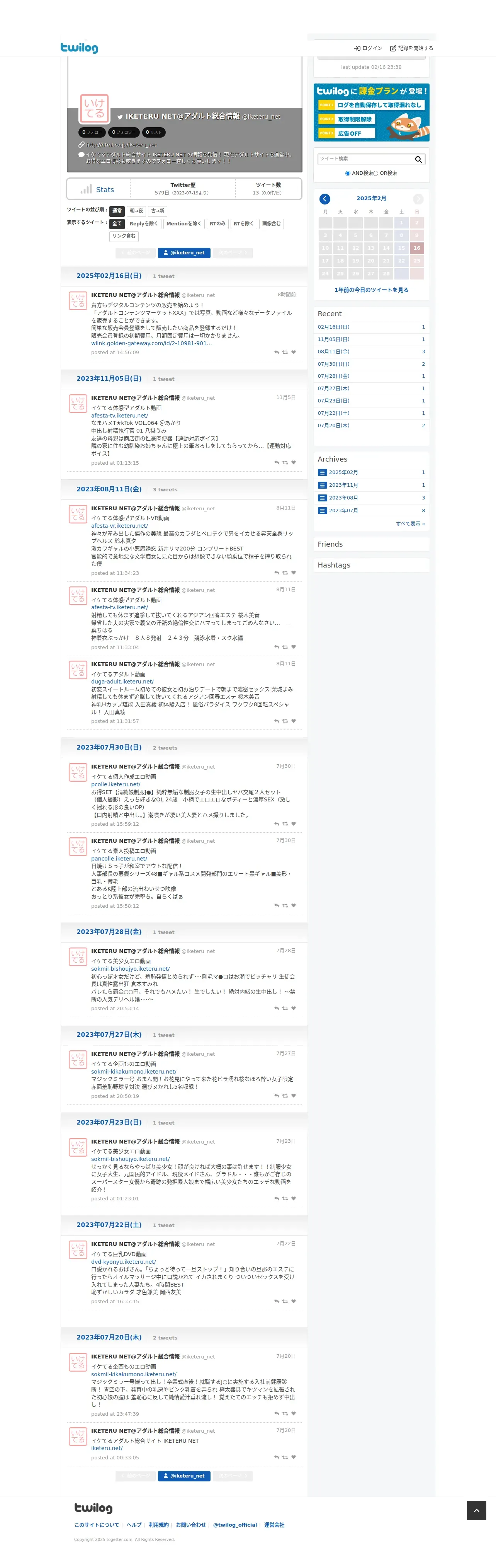Open 1年前の今日のツイートを見る link
Viewport: 496px width, 1568px height.
tap(371, 290)
